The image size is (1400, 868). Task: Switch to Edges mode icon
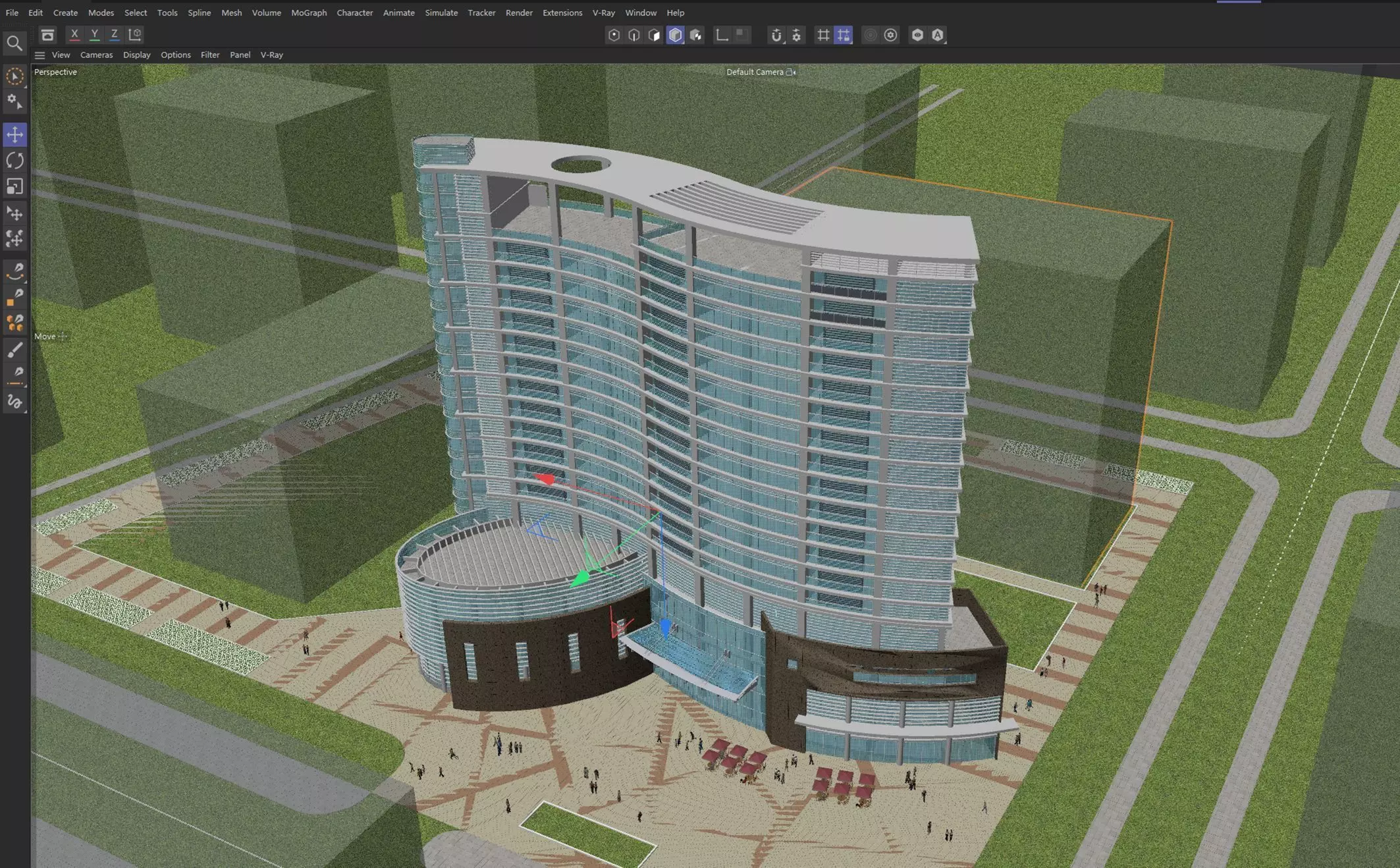[634, 35]
